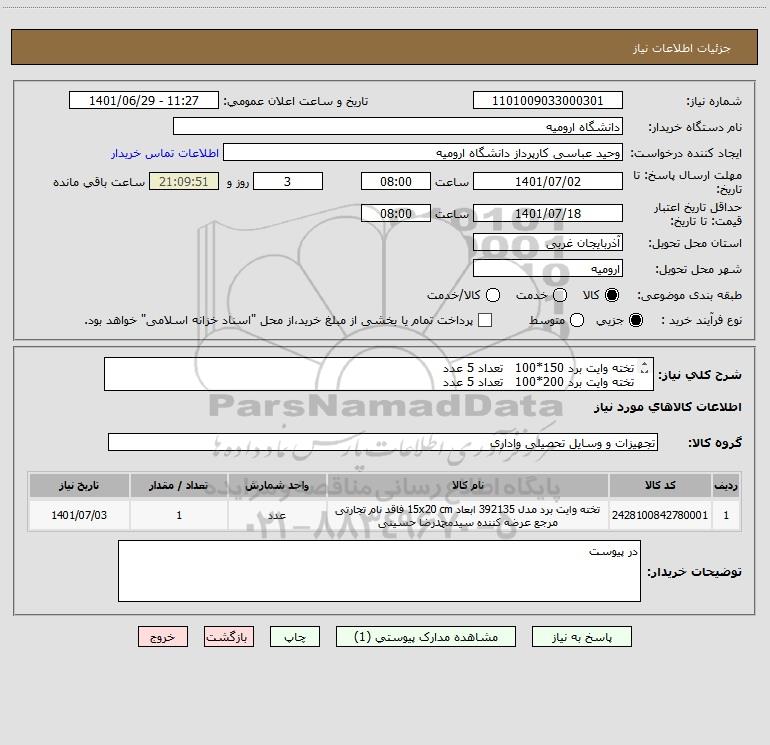Click the دانشگاه ارومیه buyer name field
The image size is (770, 745).
[x=398, y=127]
